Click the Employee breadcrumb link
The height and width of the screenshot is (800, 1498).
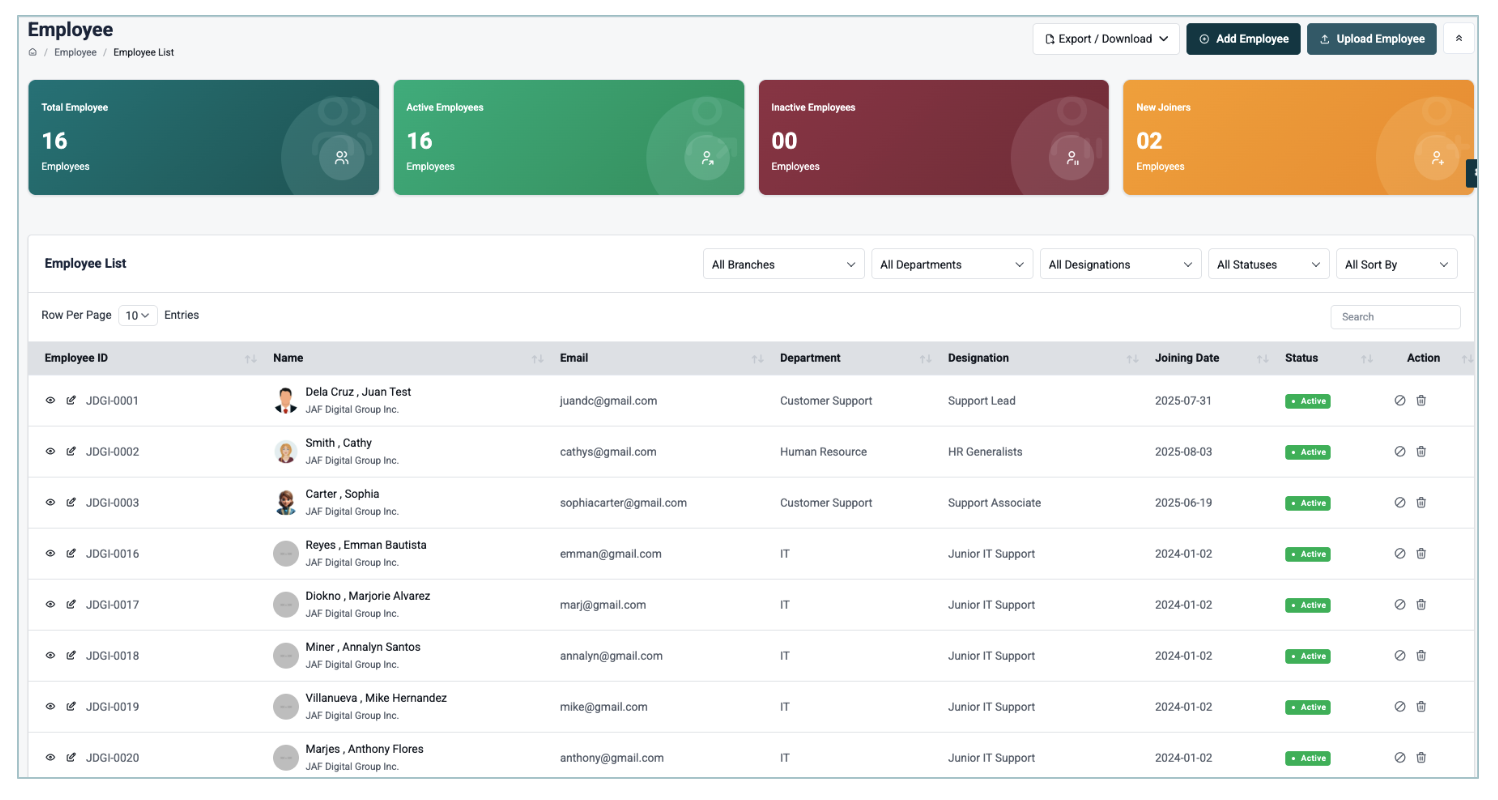tap(75, 52)
